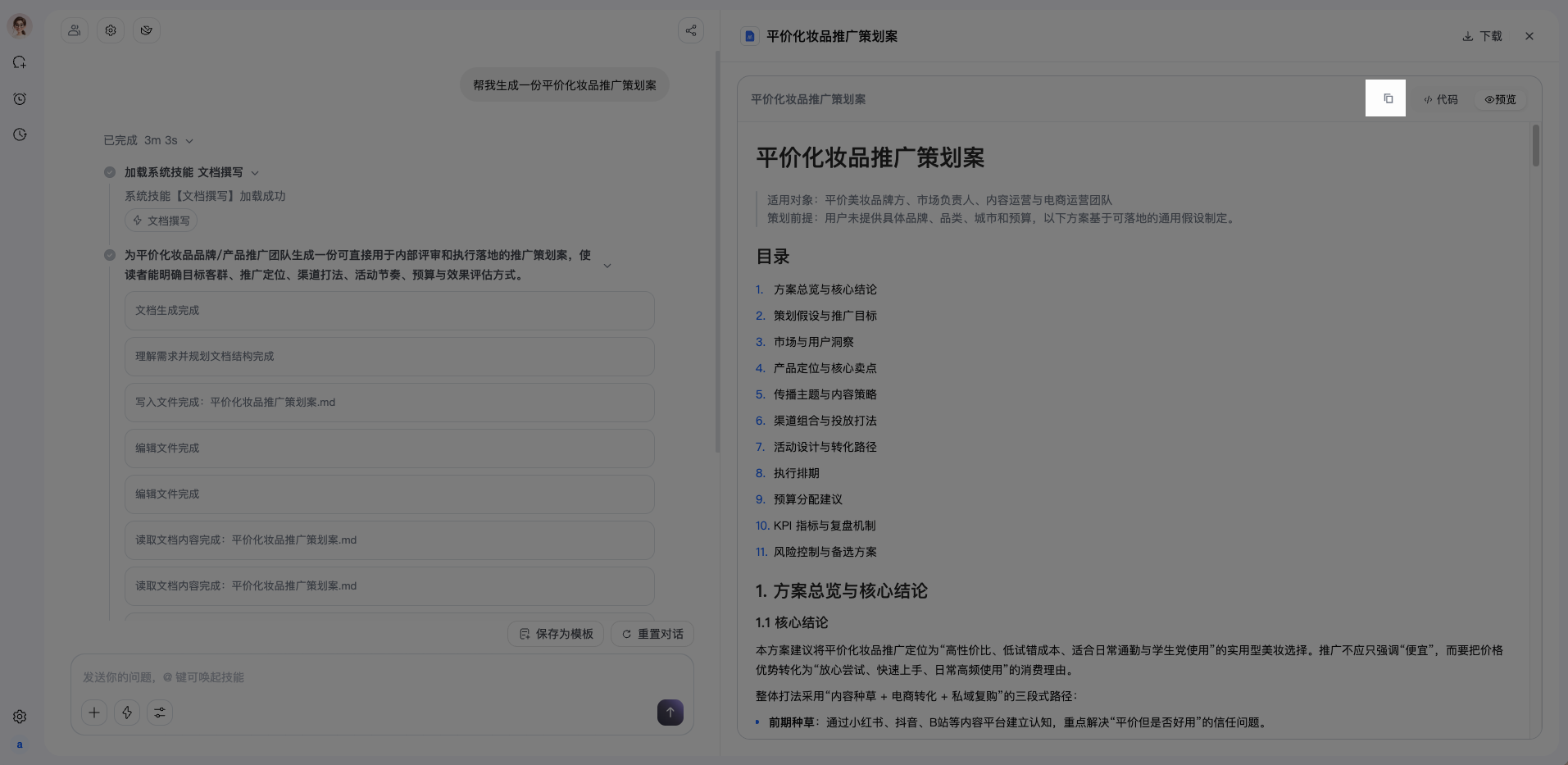Screen dimensions: 1568x765
Task: Send the message with arrow button
Action: pos(670,713)
